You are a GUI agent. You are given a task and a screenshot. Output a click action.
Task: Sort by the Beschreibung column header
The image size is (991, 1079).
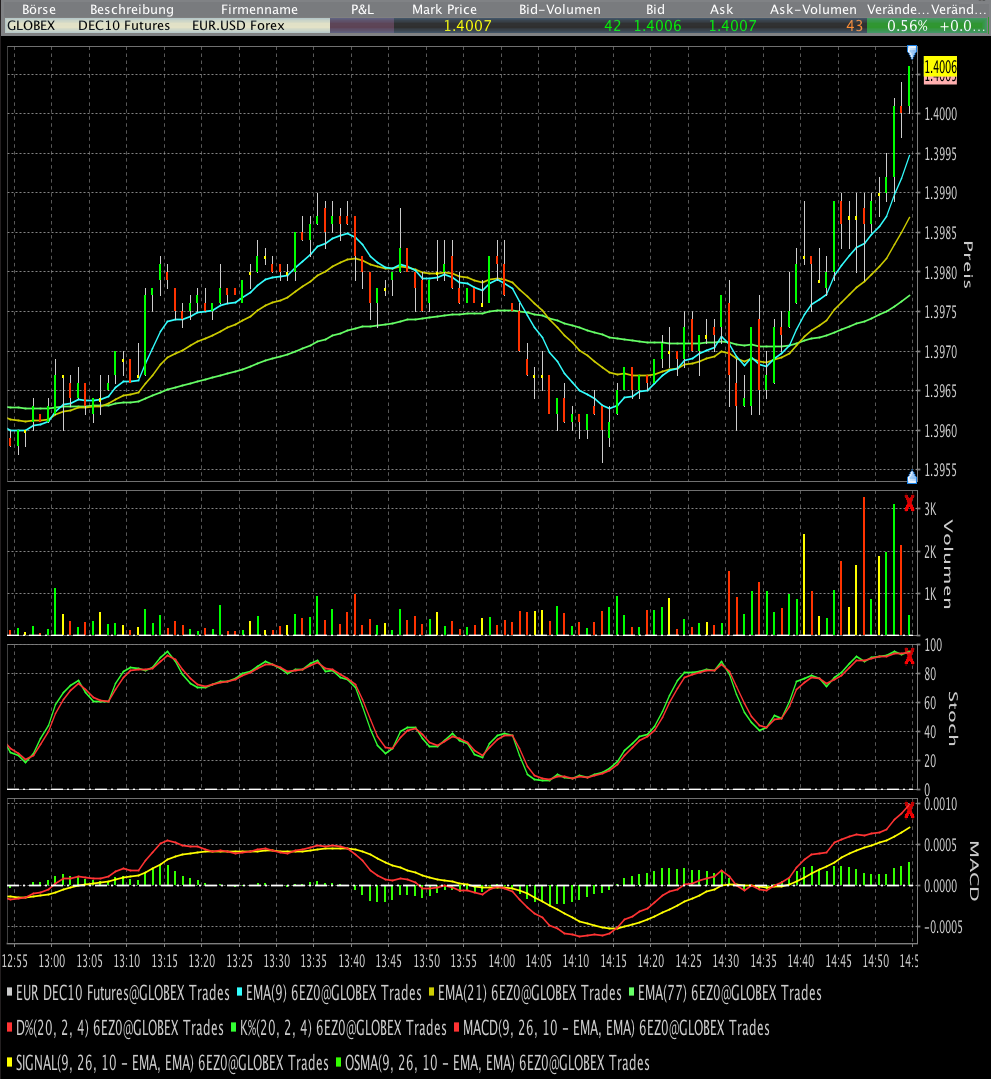point(131,9)
